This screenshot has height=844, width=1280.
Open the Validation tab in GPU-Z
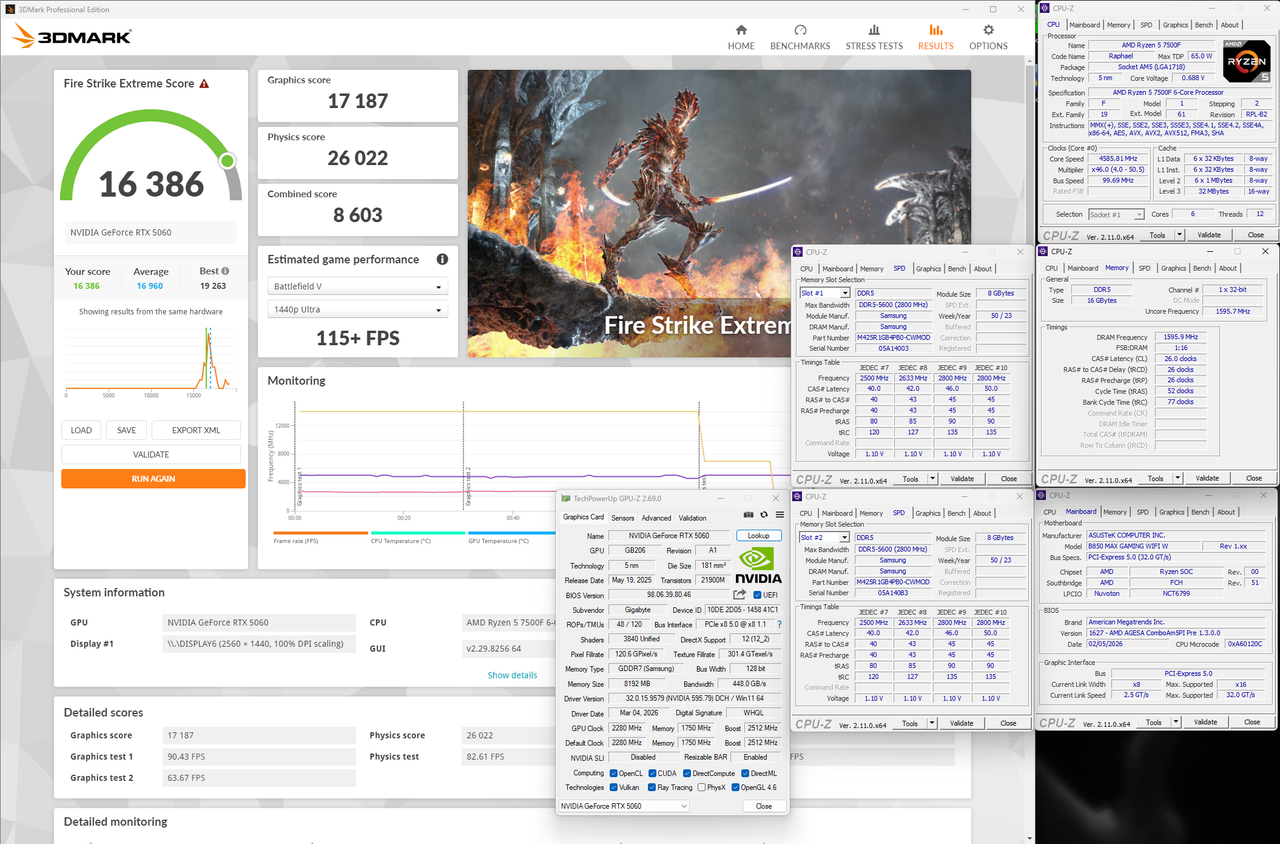(x=692, y=518)
